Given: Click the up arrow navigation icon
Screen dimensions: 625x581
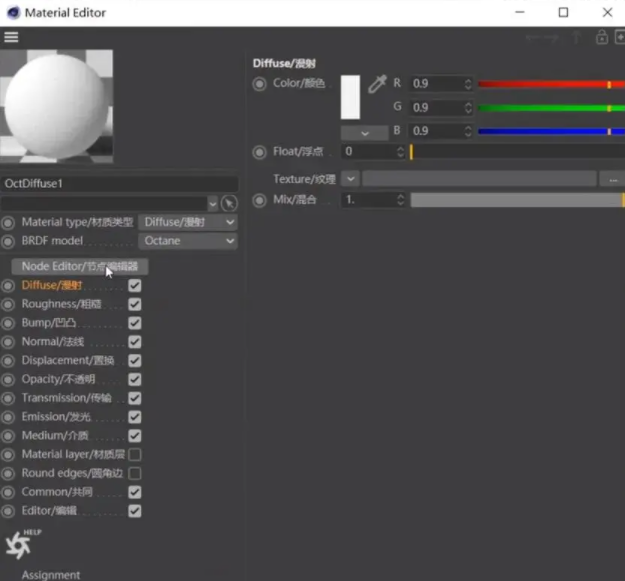Looking at the screenshot, I should click(x=576, y=37).
